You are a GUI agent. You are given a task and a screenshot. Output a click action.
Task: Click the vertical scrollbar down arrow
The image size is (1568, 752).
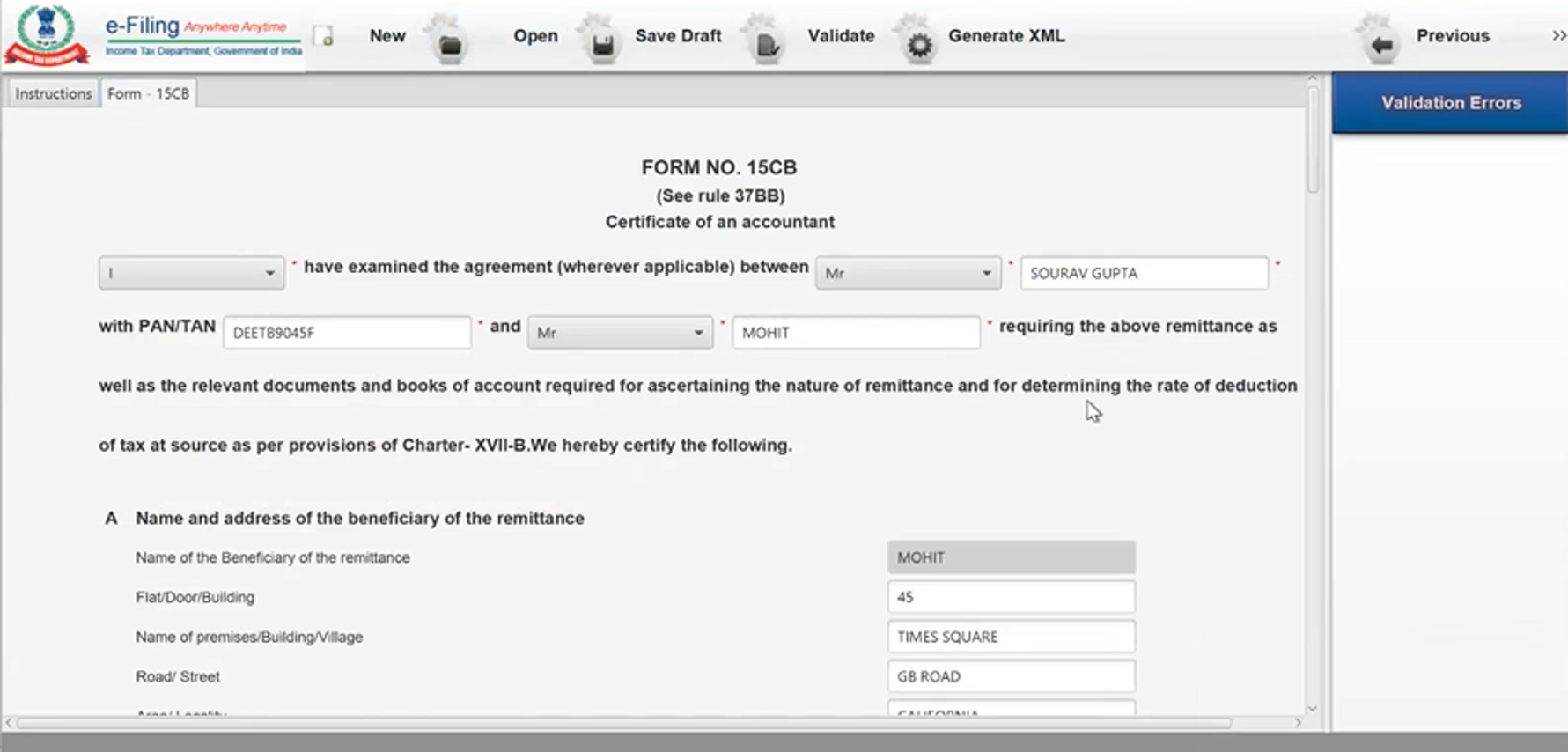click(x=1312, y=708)
